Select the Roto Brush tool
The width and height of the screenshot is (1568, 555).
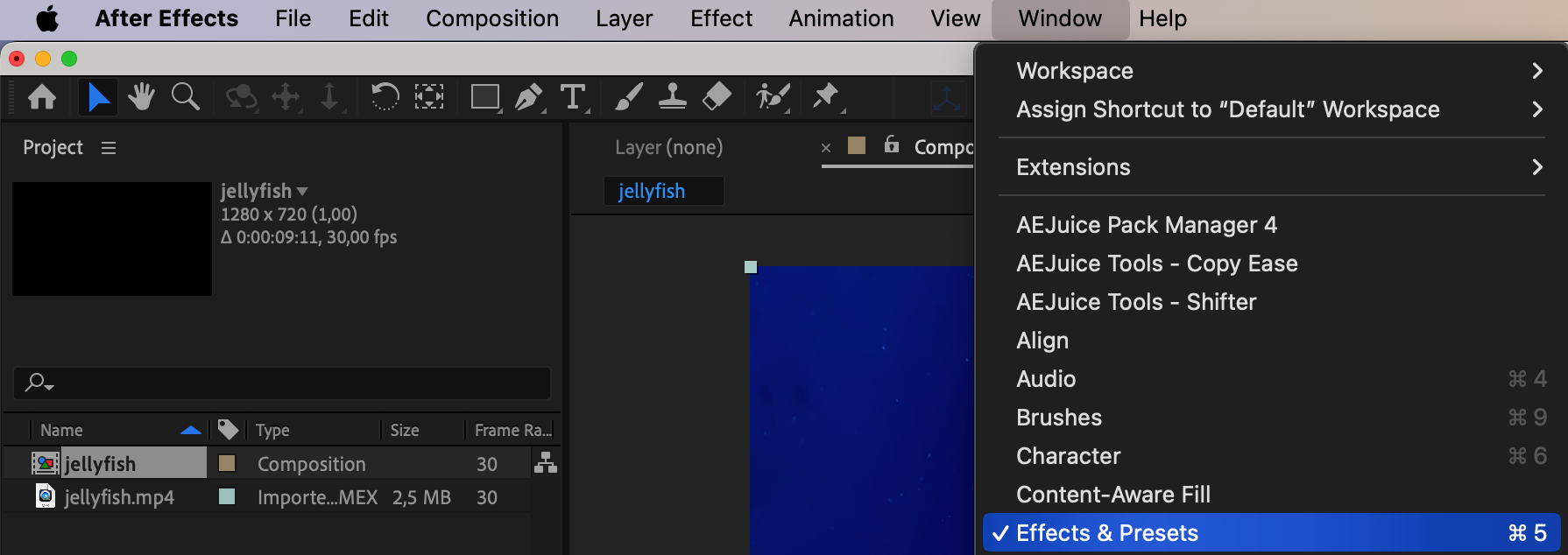click(773, 97)
